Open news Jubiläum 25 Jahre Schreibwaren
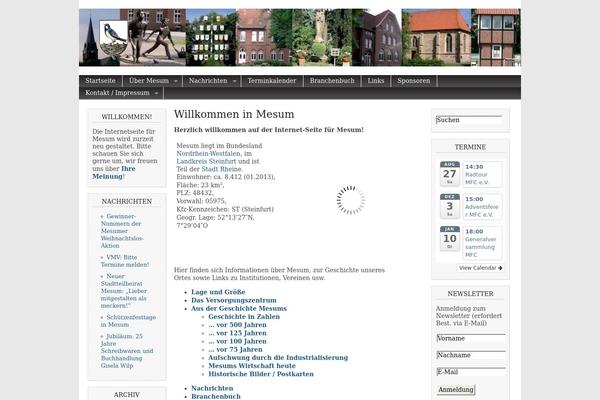The height and width of the screenshot is (400, 600). [x=127, y=351]
